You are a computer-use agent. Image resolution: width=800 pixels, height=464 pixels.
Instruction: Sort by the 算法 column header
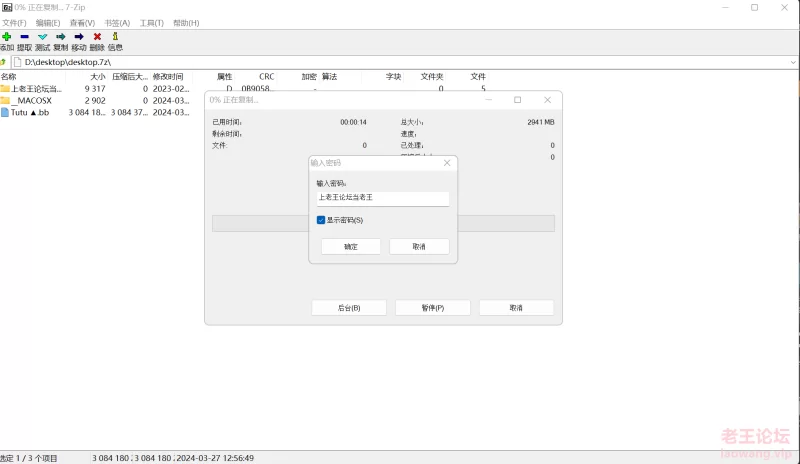pos(330,77)
